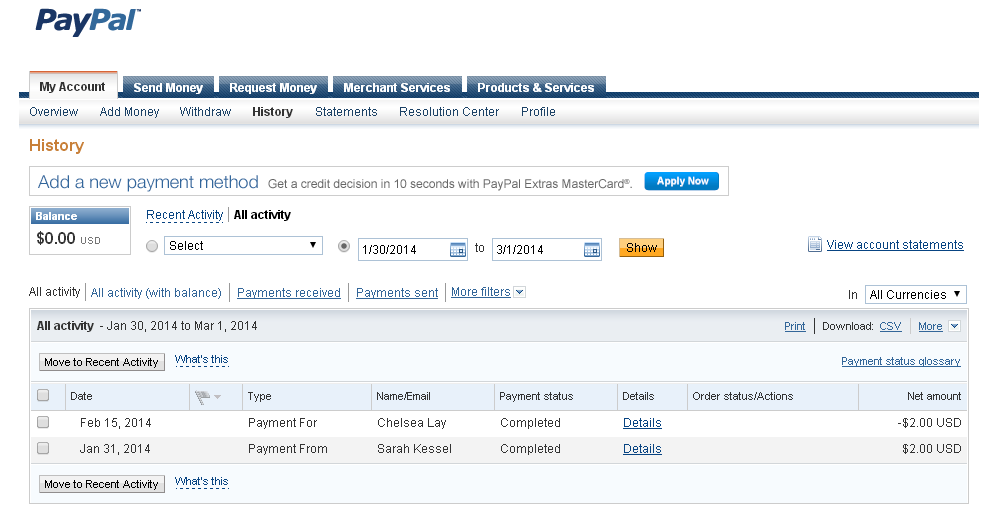Open the end date calendar picker
987x524 pixels.
coord(592,250)
